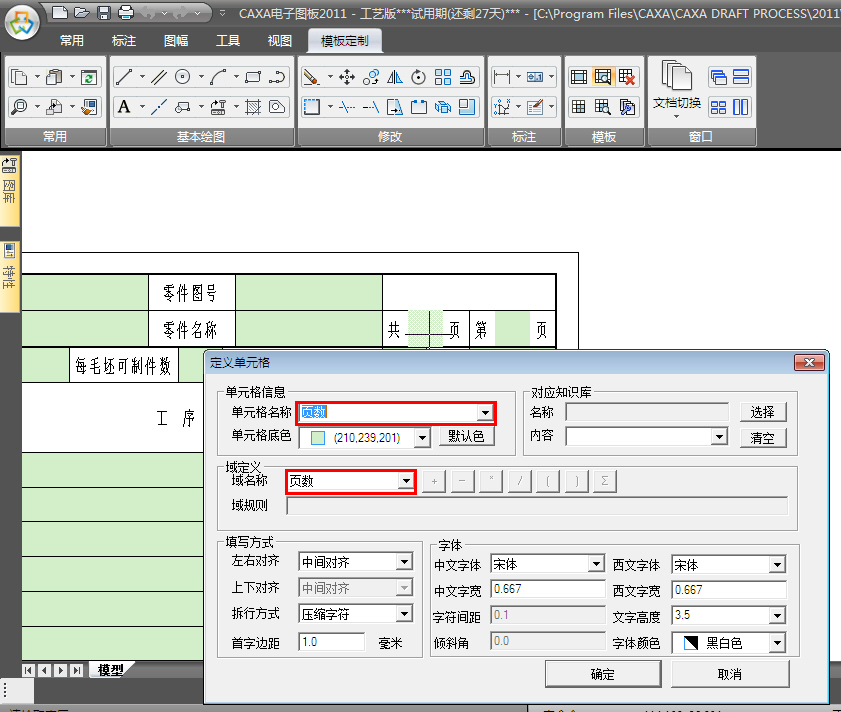Screen dimensions: 841x712
Task: Open the 视图 ribbon tab
Action: point(280,41)
